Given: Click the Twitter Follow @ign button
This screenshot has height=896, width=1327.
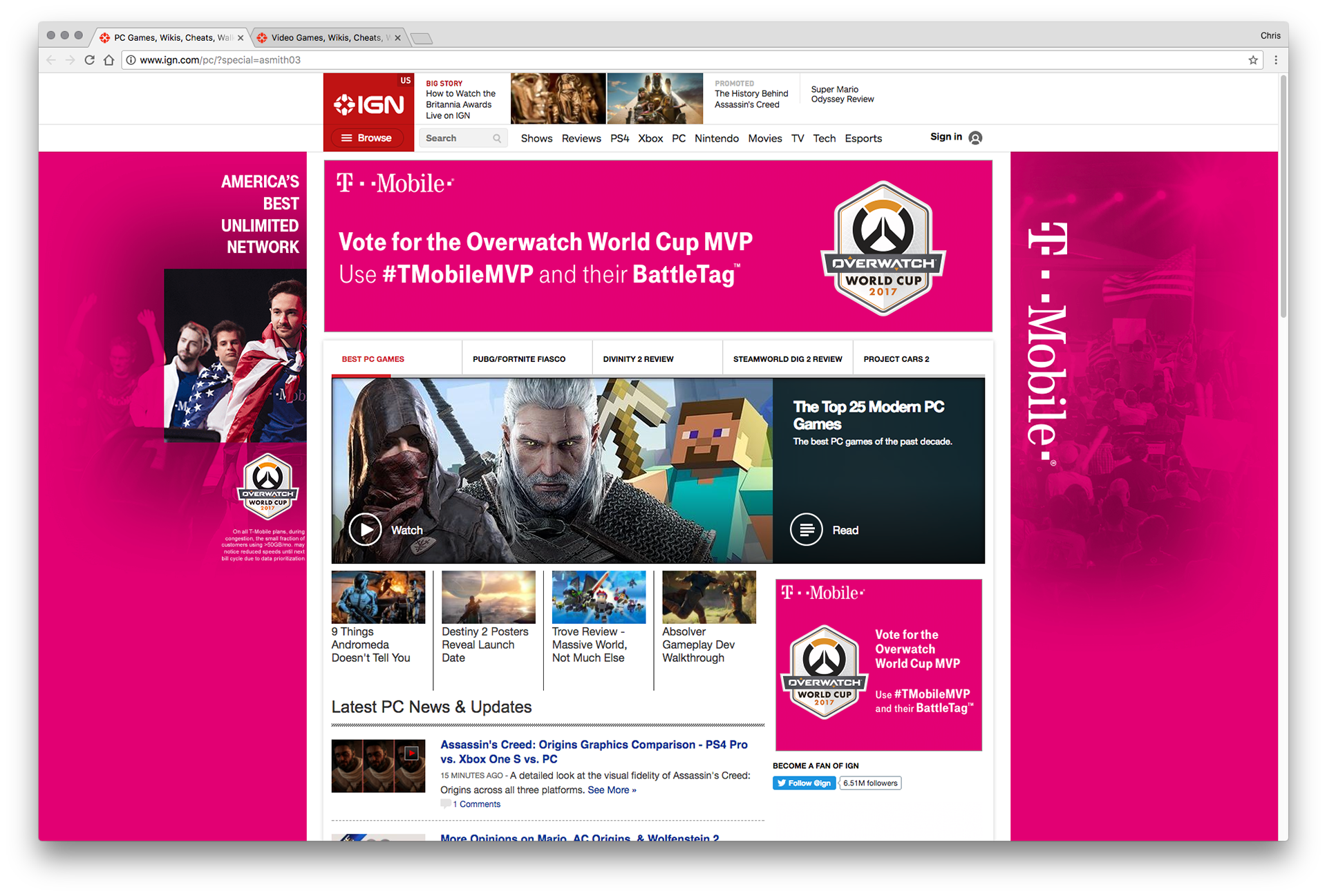Looking at the screenshot, I should coord(804,783).
